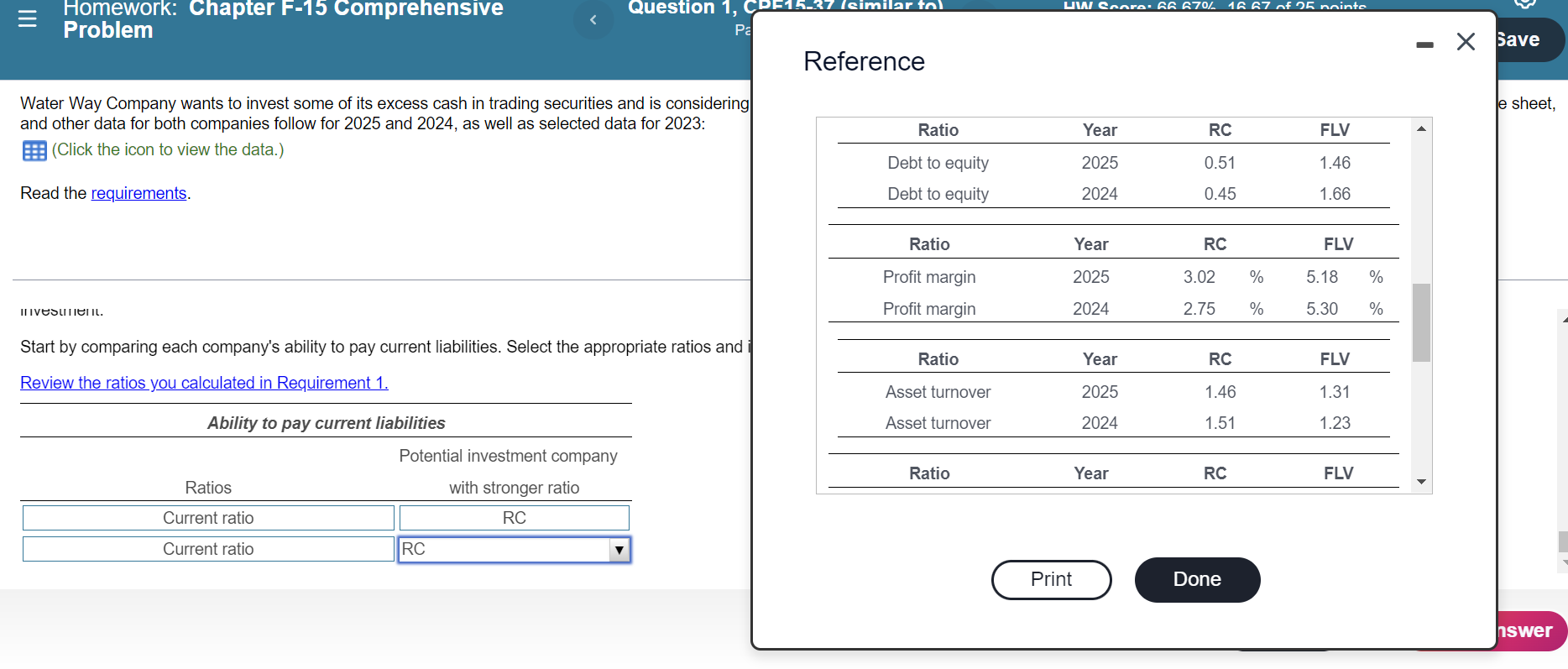The image size is (1568, 669).
Task: Click the 'Ratios' column header
Action: [208, 488]
